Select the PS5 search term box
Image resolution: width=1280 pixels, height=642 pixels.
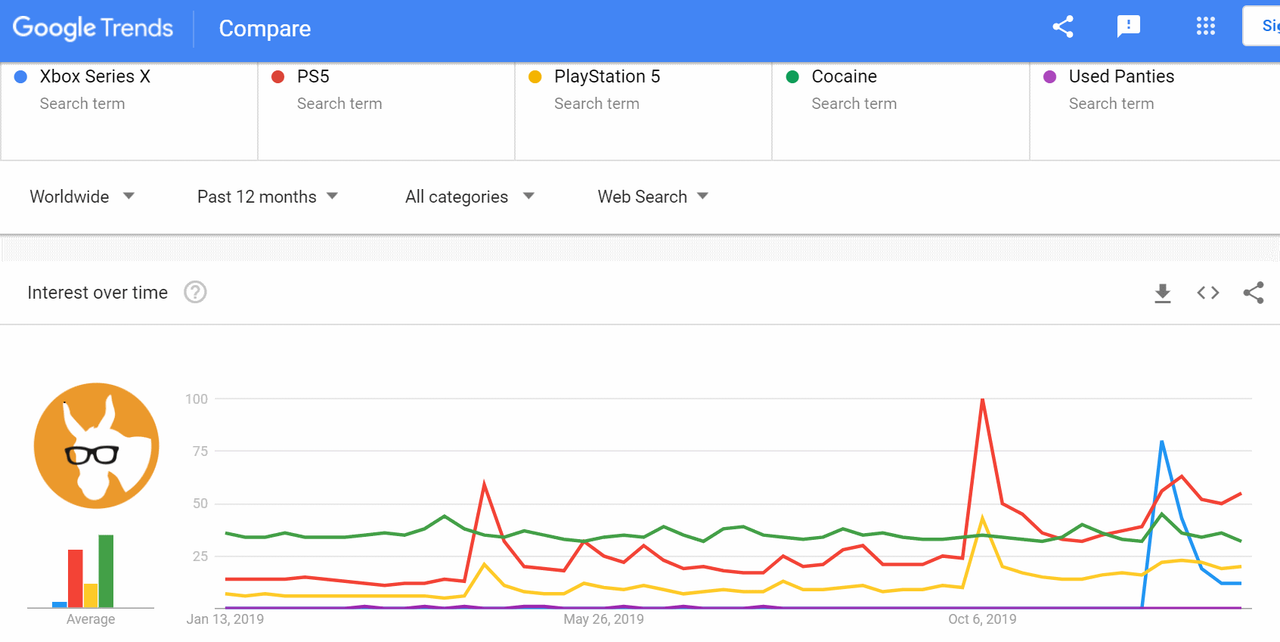click(x=386, y=111)
